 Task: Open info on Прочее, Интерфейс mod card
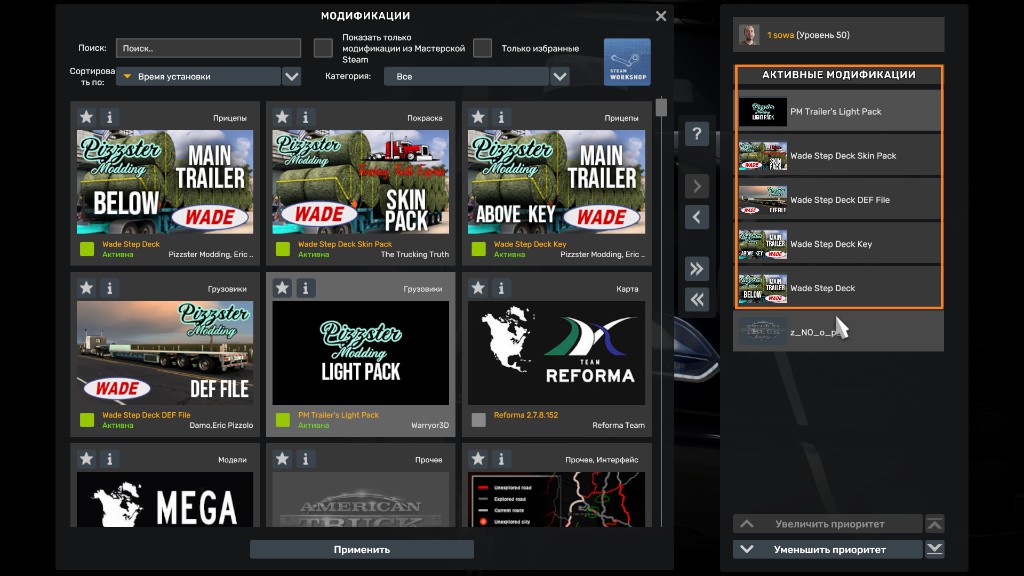click(502, 459)
